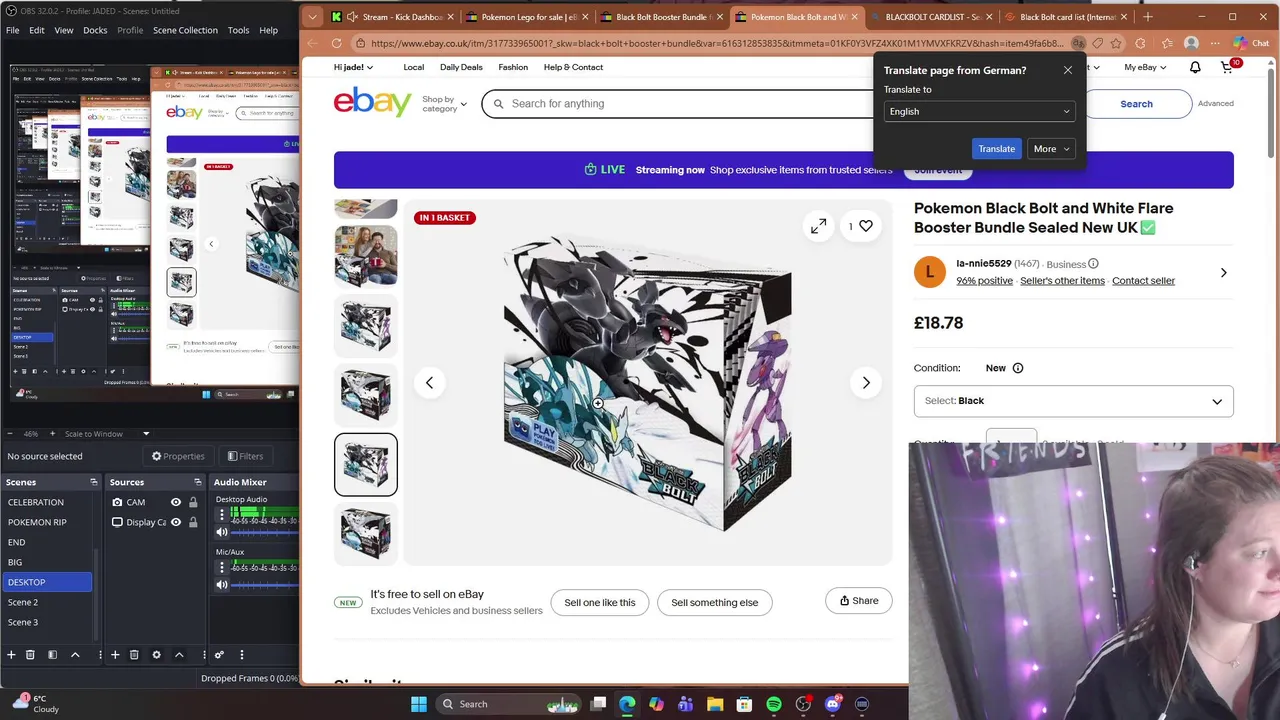Open Translate to English language dropdown
The image size is (1280, 720).
pyautogui.click(x=979, y=111)
